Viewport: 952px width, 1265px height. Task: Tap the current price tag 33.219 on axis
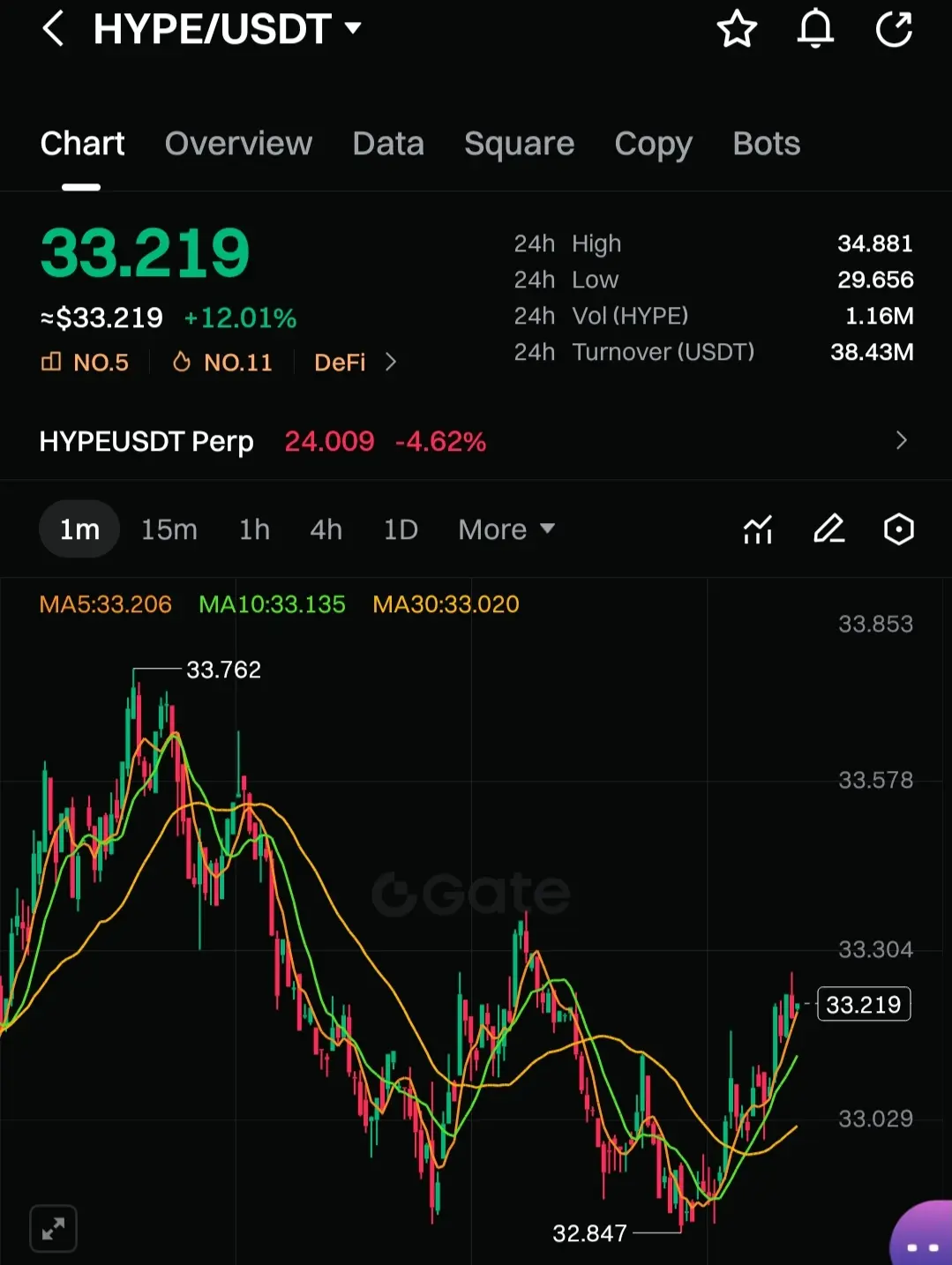(x=864, y=1004)
